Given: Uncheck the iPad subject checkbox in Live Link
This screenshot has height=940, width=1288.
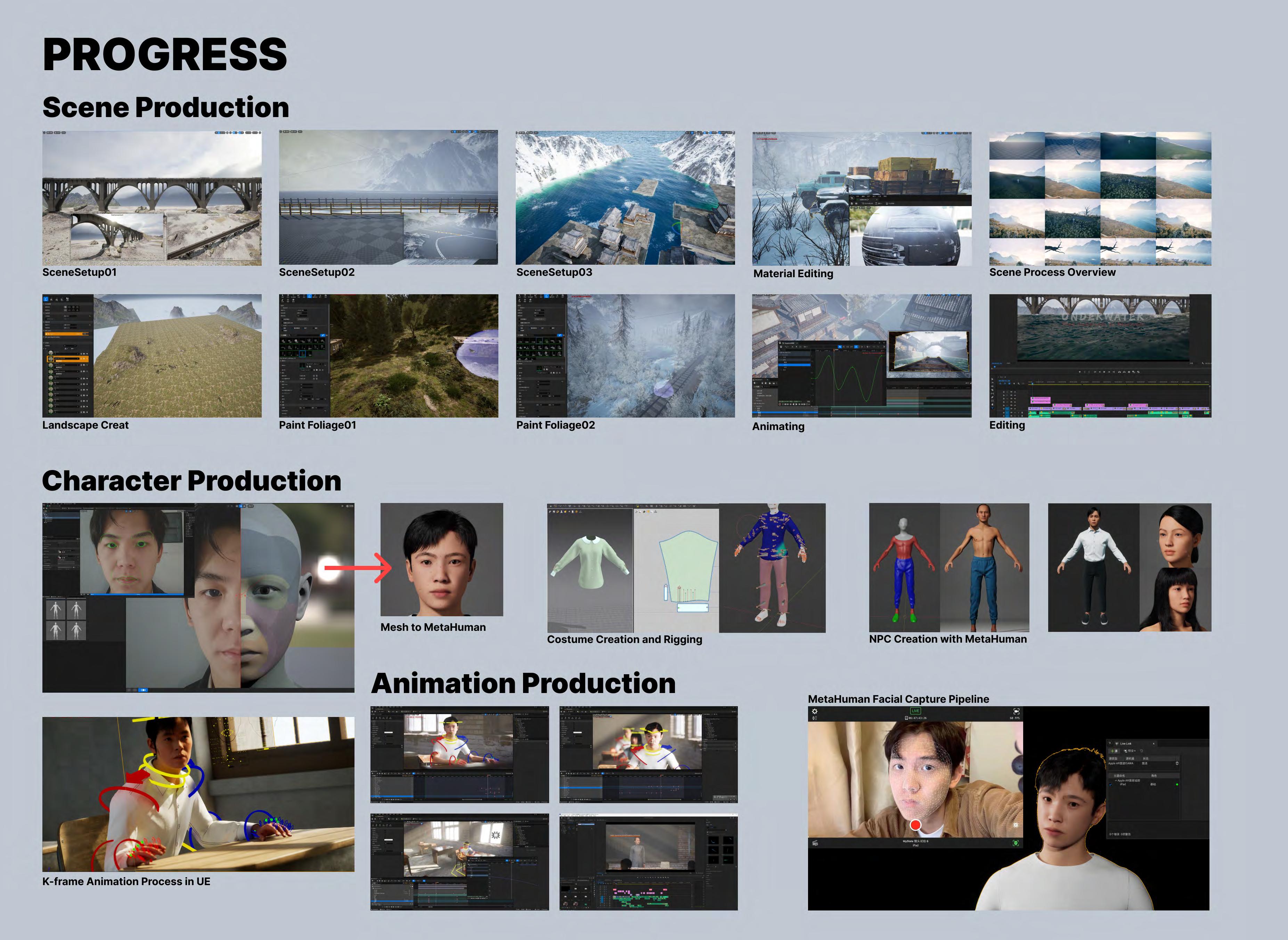Looking at the screenshot, I should pos(1110,785).
